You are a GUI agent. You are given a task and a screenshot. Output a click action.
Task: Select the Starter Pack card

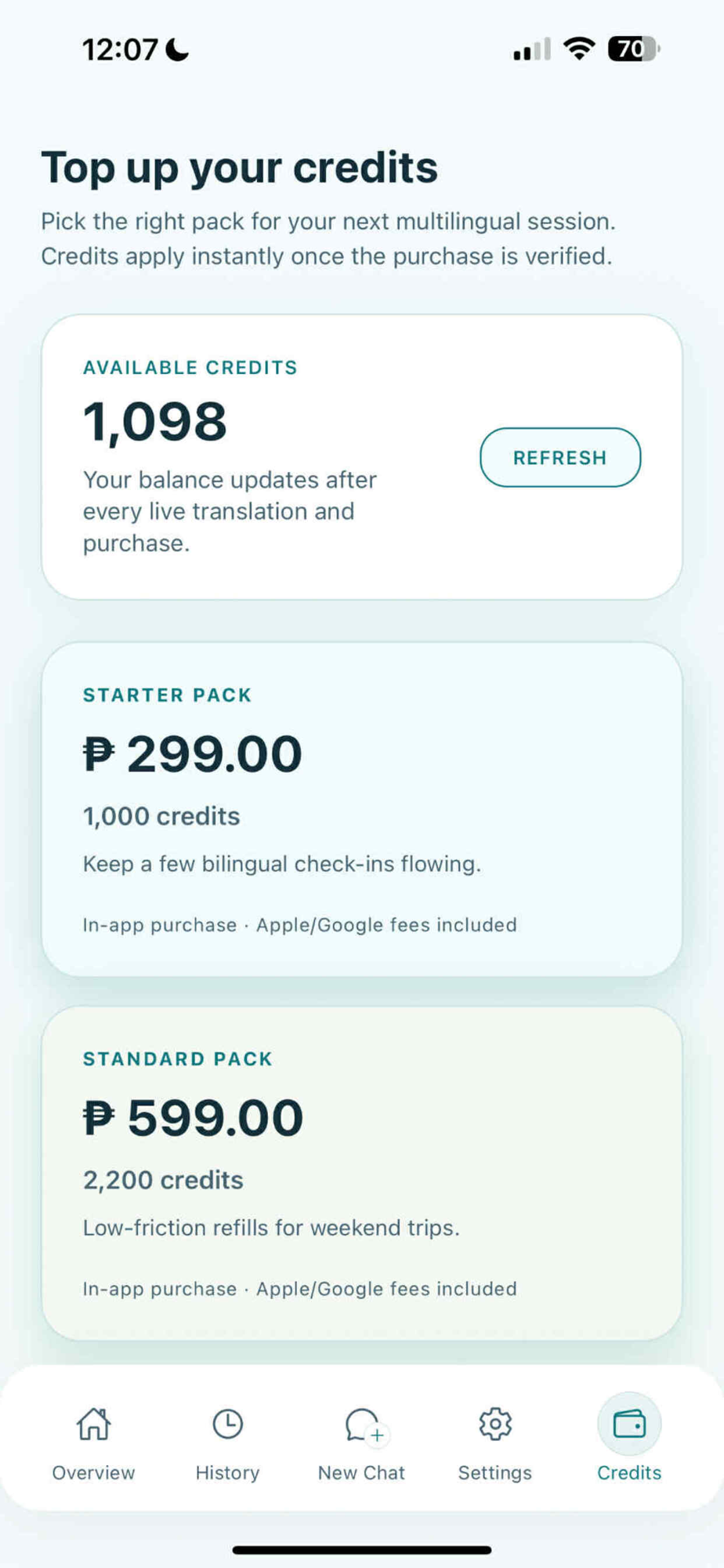pos(362,809)
